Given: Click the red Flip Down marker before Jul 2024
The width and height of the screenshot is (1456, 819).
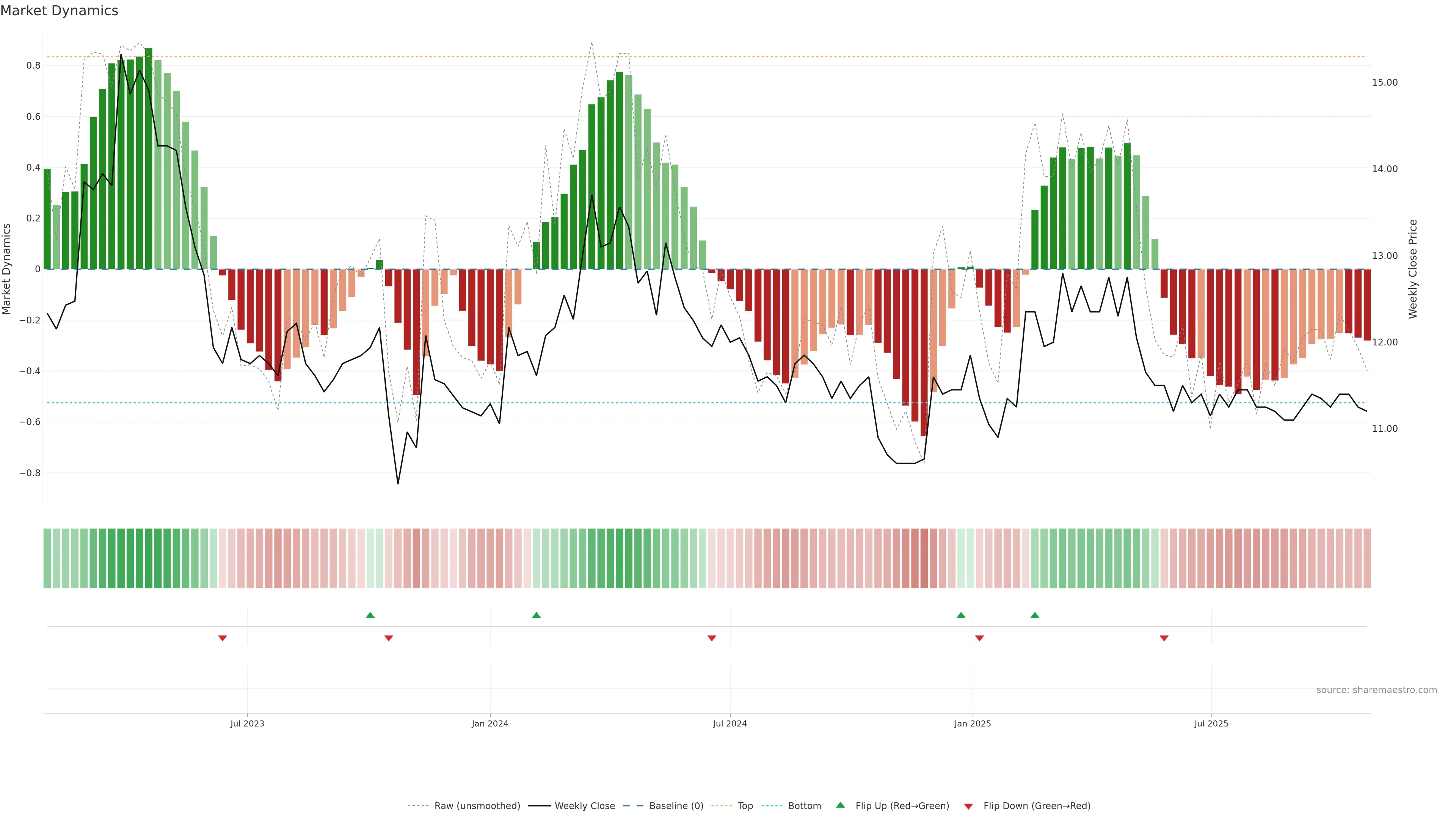Looking at the screenshot, I should pyautogui.click(x=712, y=638).
